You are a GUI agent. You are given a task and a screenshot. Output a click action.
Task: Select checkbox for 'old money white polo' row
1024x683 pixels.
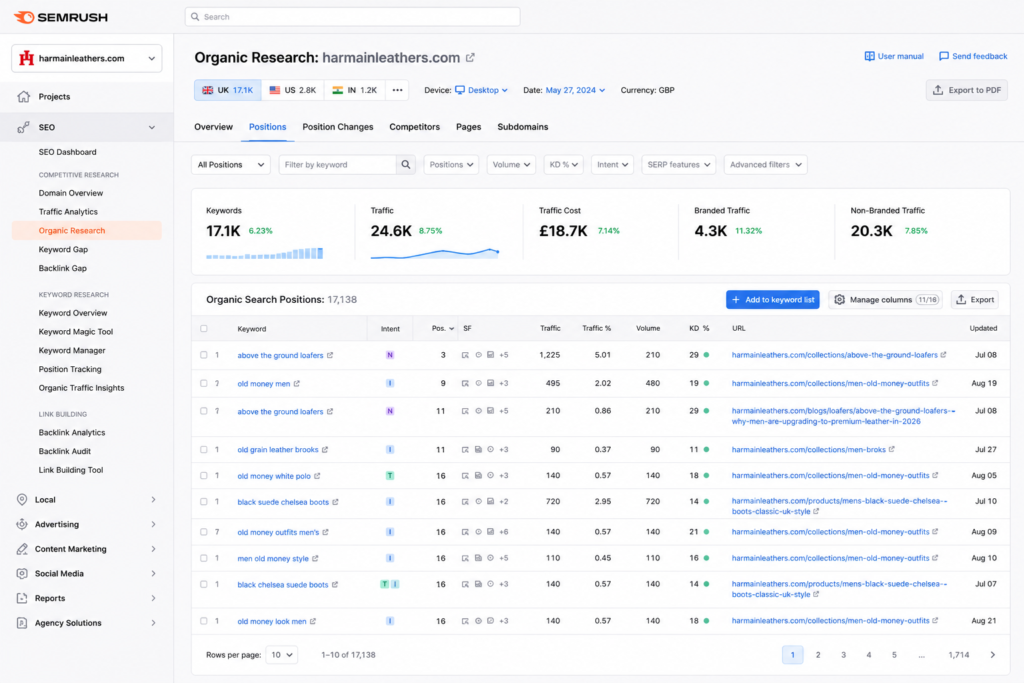(204, 476)
